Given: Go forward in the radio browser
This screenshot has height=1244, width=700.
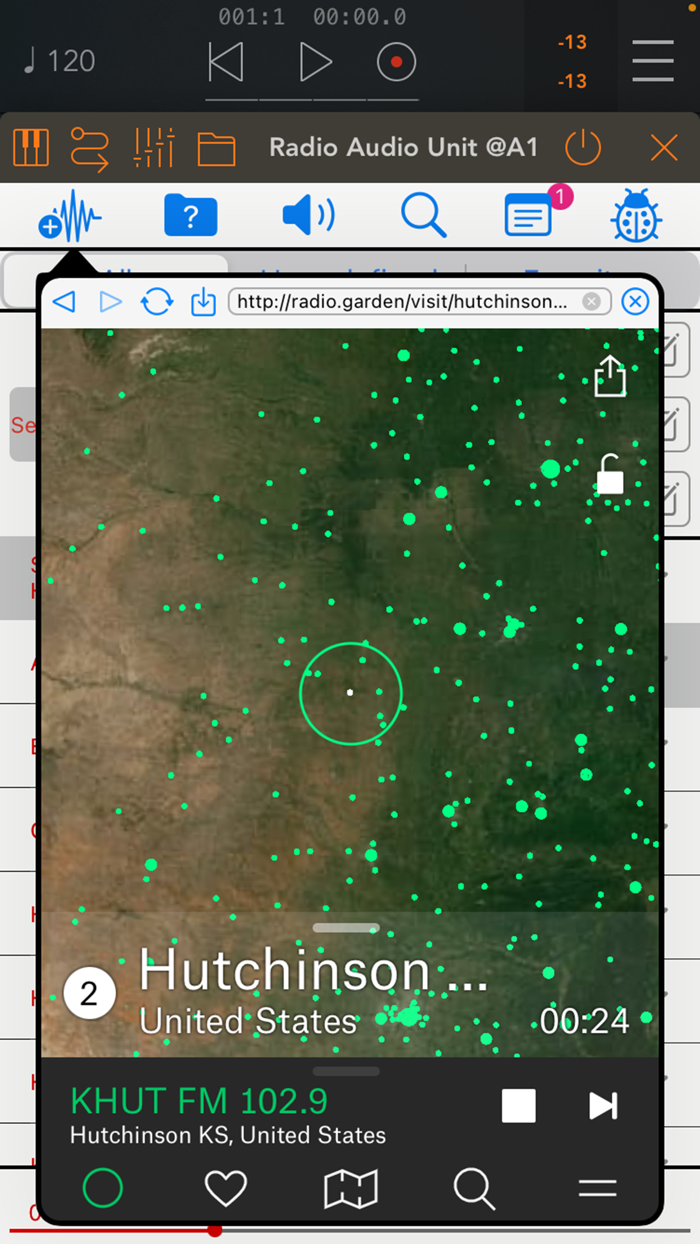Looking at the screenshot, I should (110, 301).
